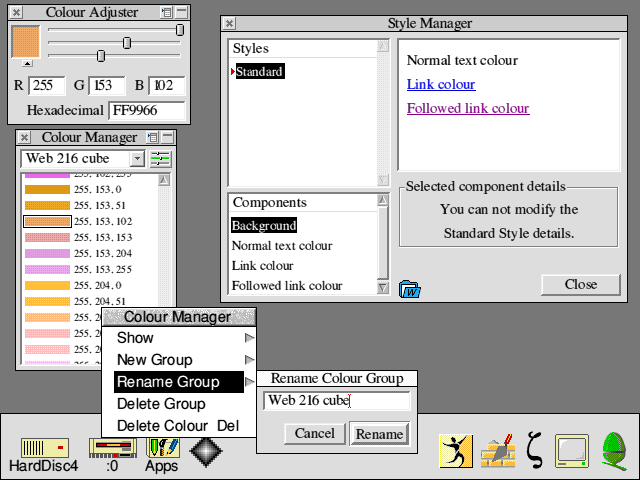
Task: Click the brick wall trowel icon
Action: click(498, 451)
